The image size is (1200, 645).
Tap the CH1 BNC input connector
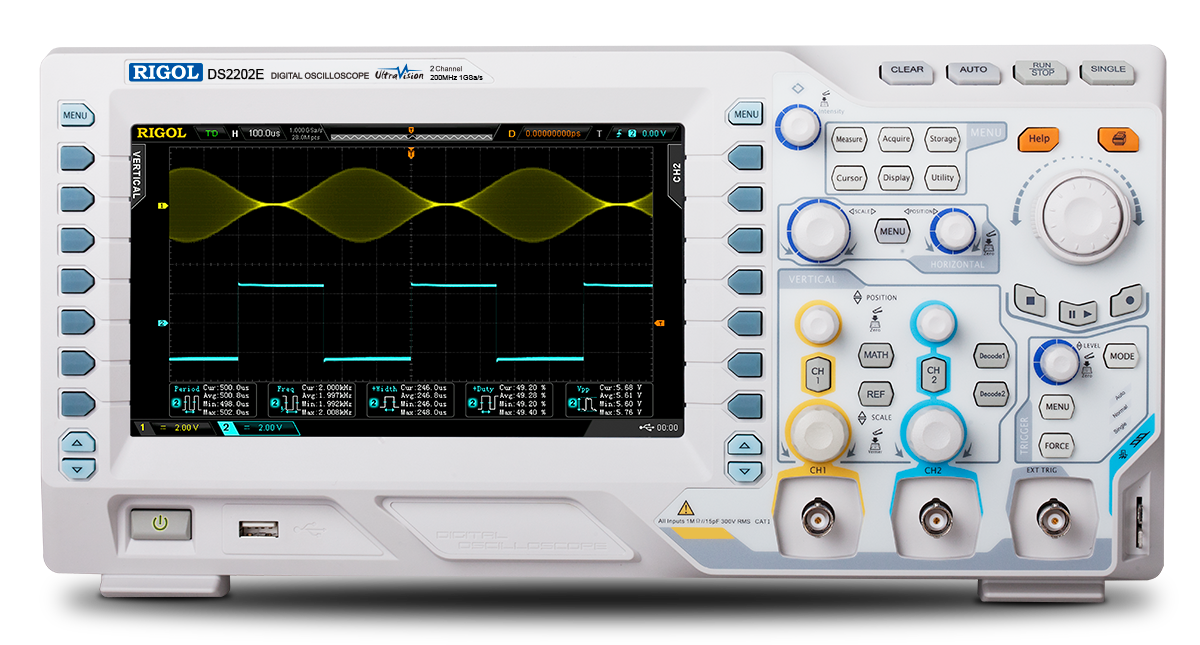[x=819, y=520]
